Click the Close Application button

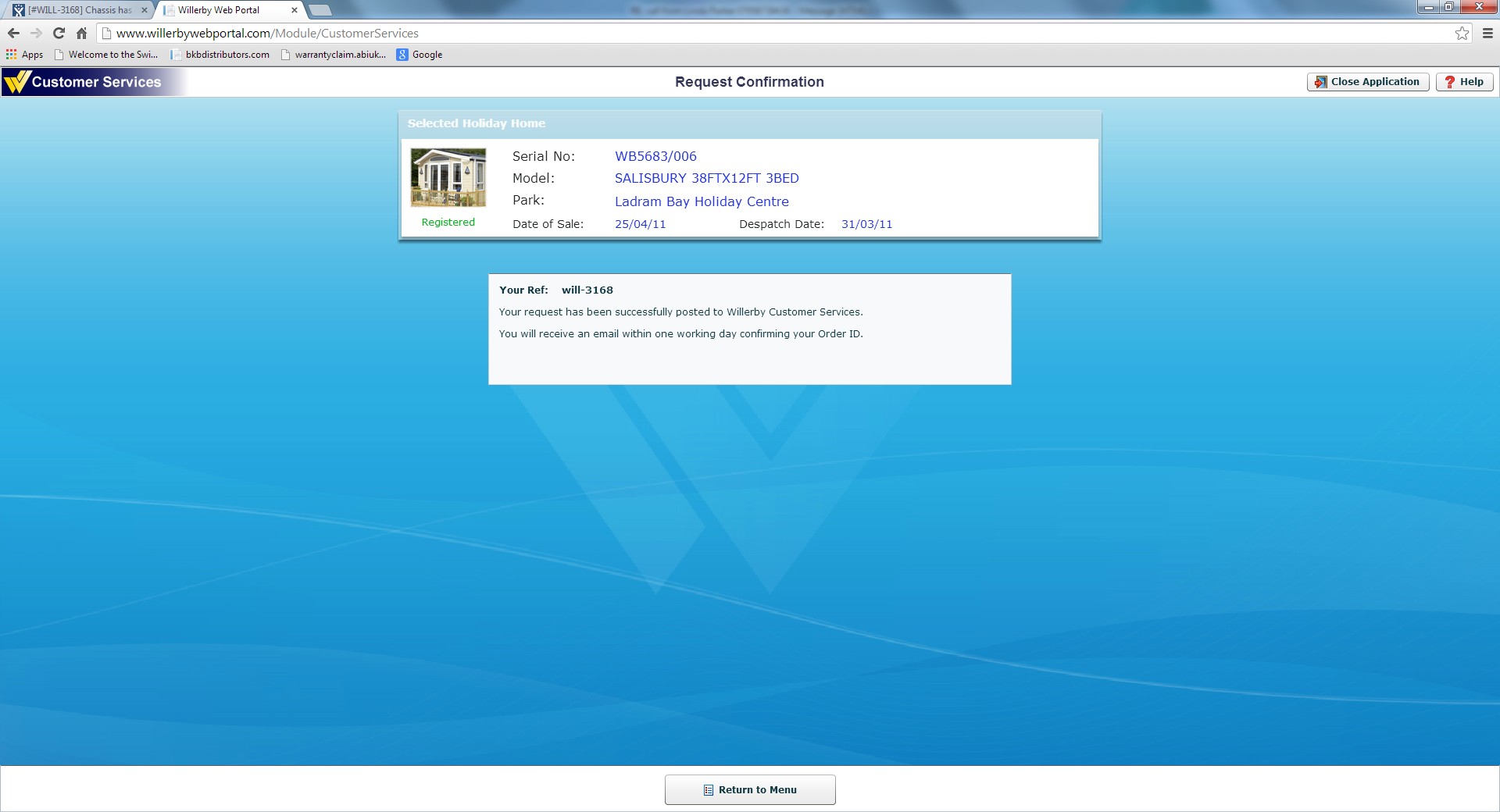point(1367,82)
